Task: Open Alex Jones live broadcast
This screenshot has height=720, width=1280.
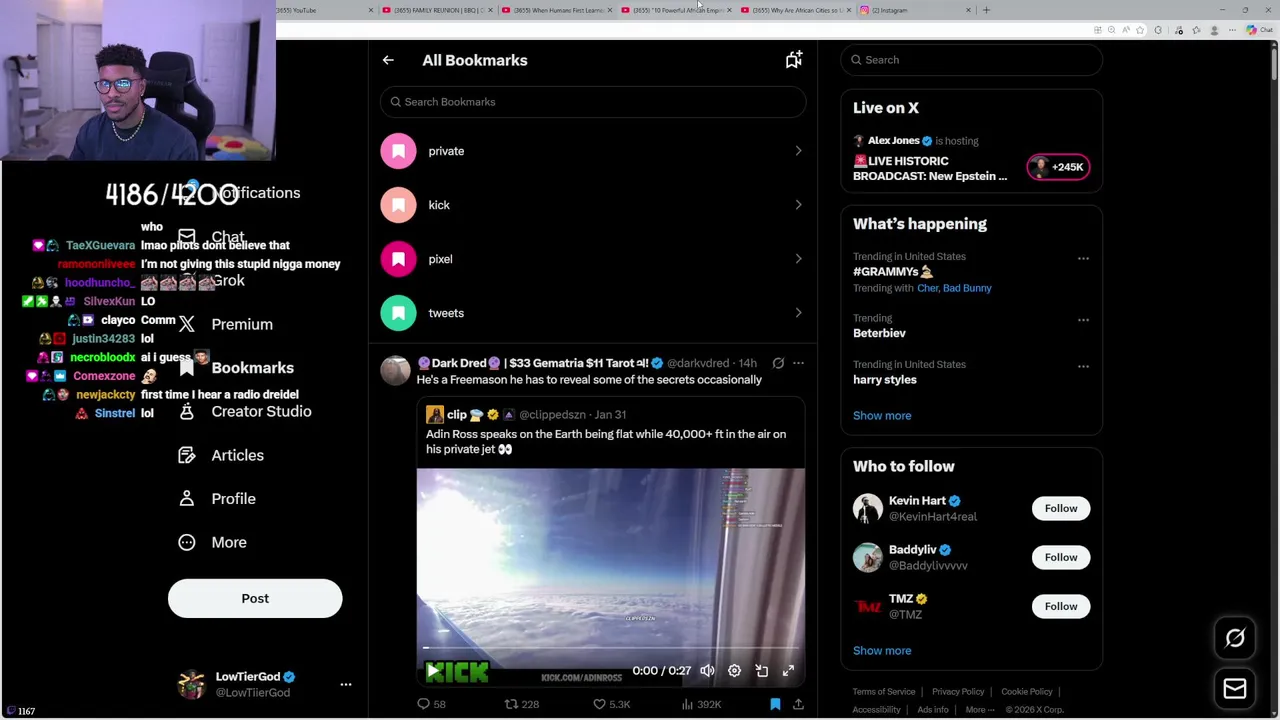Action: (x=930, y=168)
